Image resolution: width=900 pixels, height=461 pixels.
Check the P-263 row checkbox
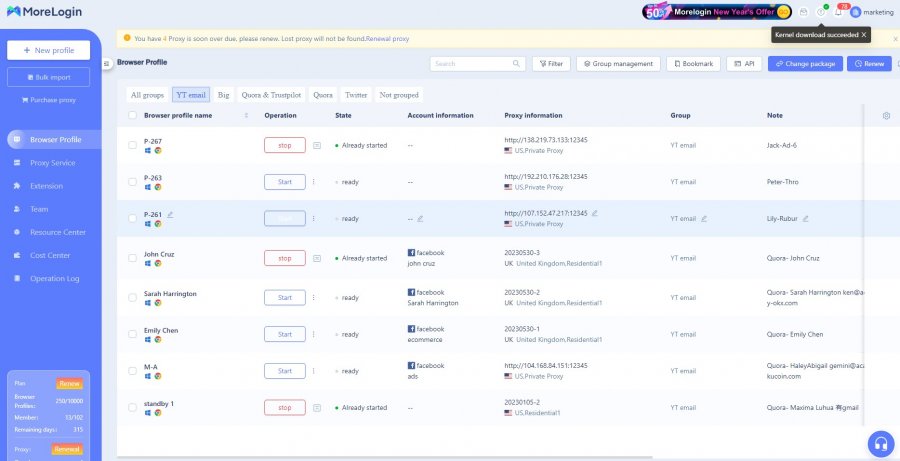(133, 182)
